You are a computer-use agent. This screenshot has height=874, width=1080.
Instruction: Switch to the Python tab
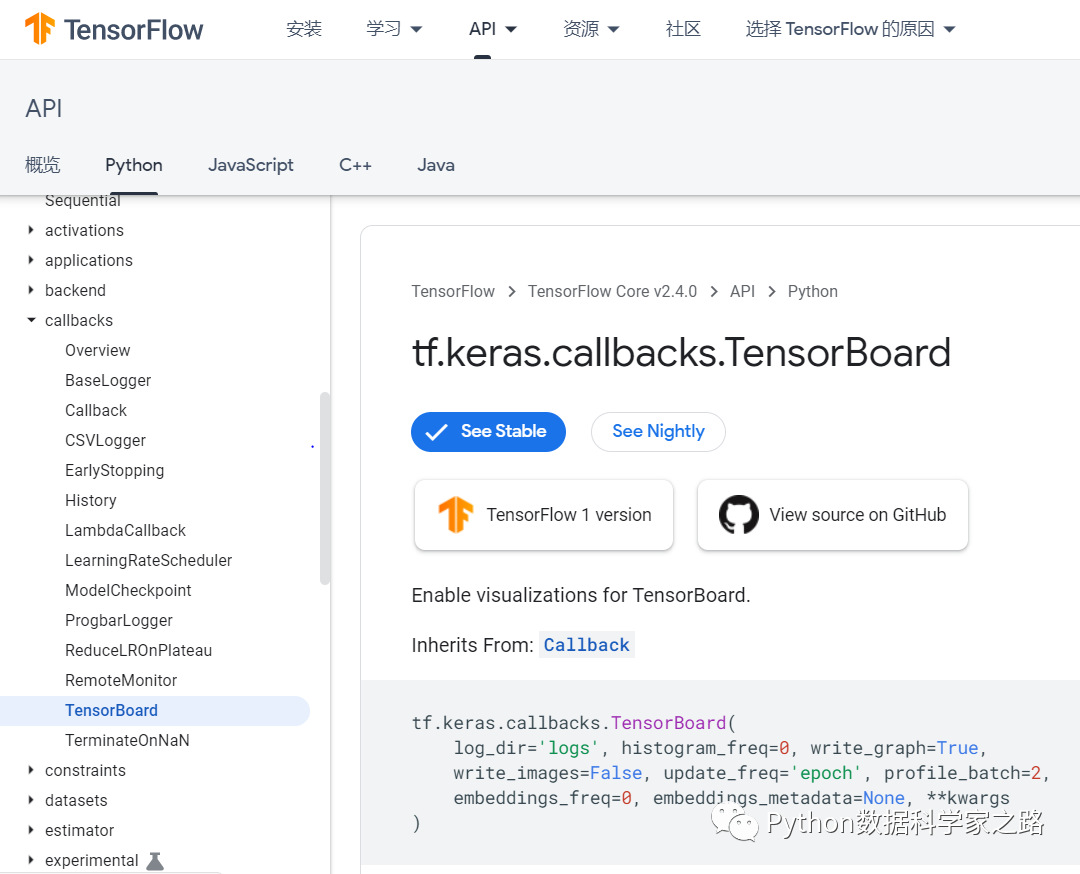(x=134, y=165)
